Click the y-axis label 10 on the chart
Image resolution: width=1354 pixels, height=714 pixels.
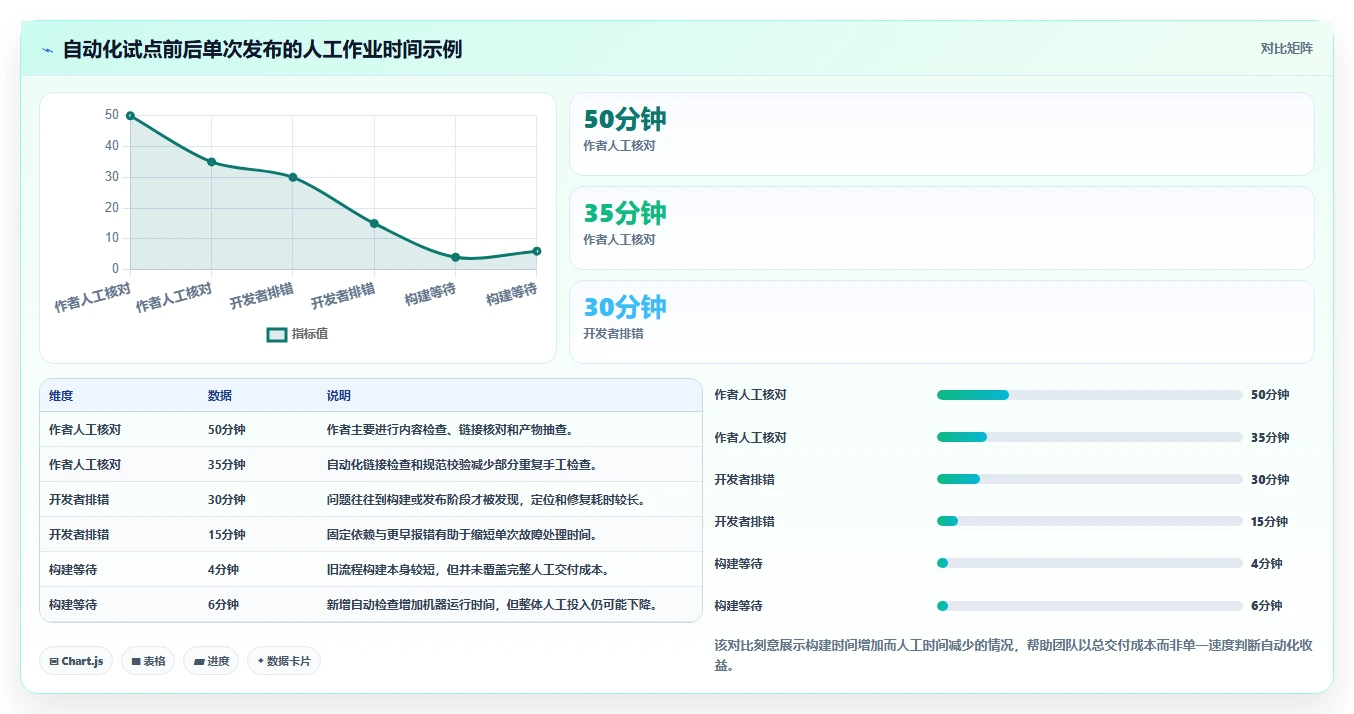pos(111,238)
